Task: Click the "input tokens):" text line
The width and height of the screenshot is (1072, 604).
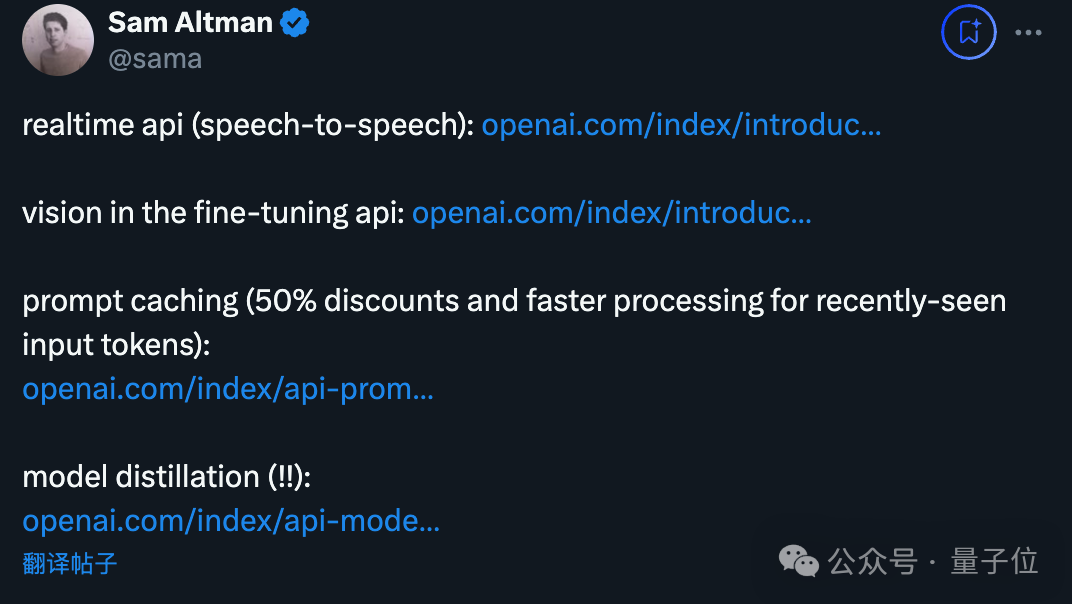Action: click(116, 345)
